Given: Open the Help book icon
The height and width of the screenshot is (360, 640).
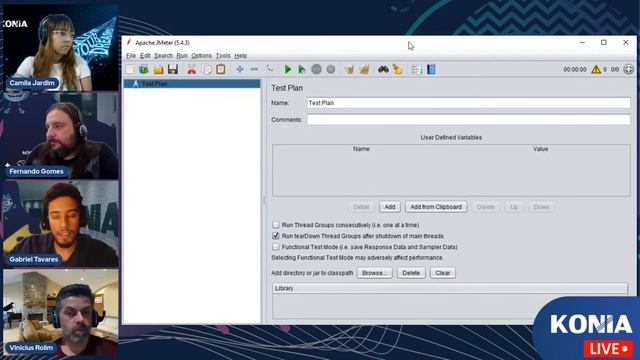Looking at the screenshot, I should 431,69.
